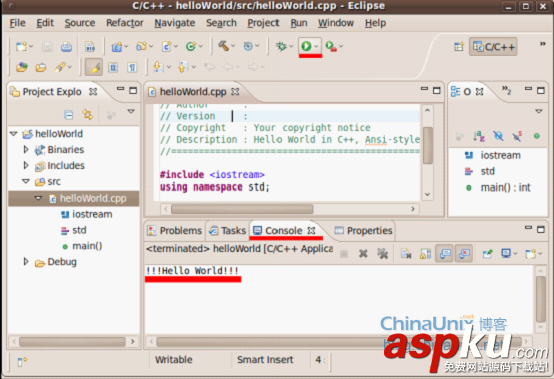Click the Display Selected Console icon

[506, 254]
